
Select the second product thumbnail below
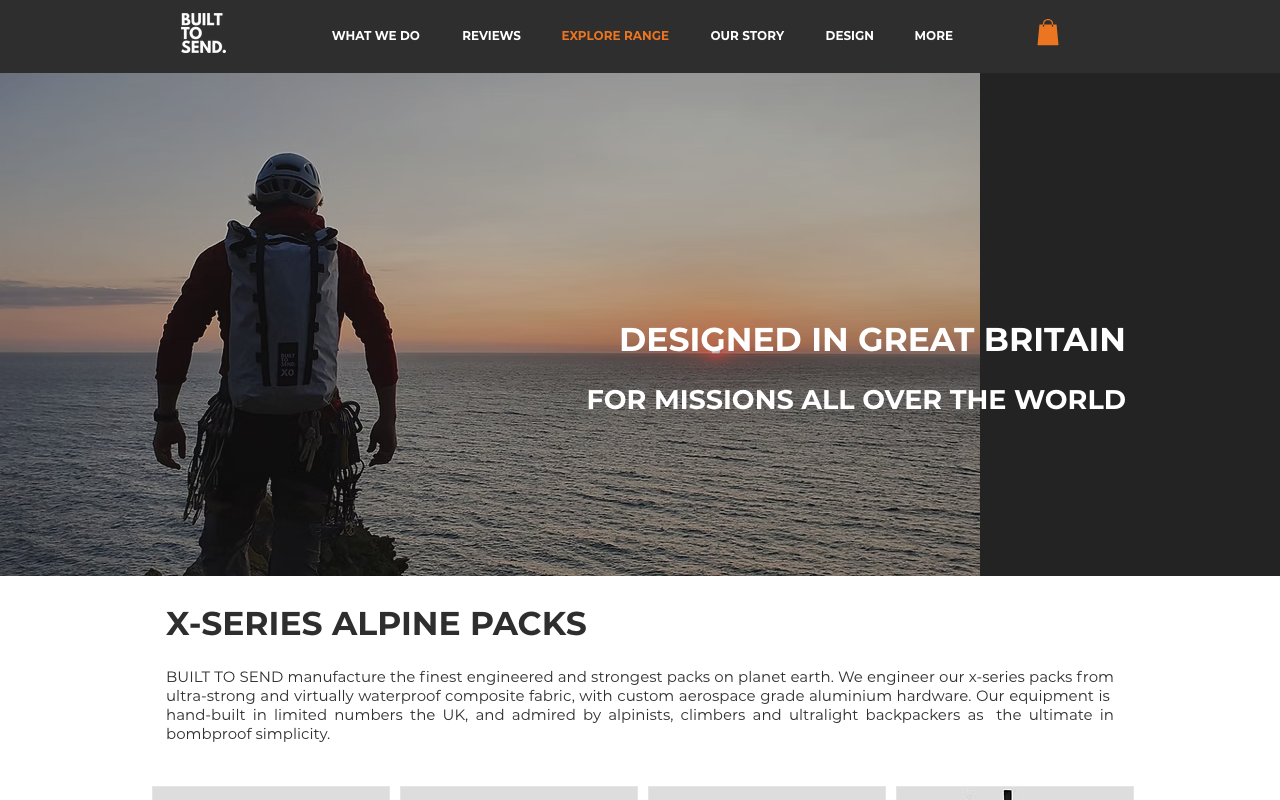point(519,793)
